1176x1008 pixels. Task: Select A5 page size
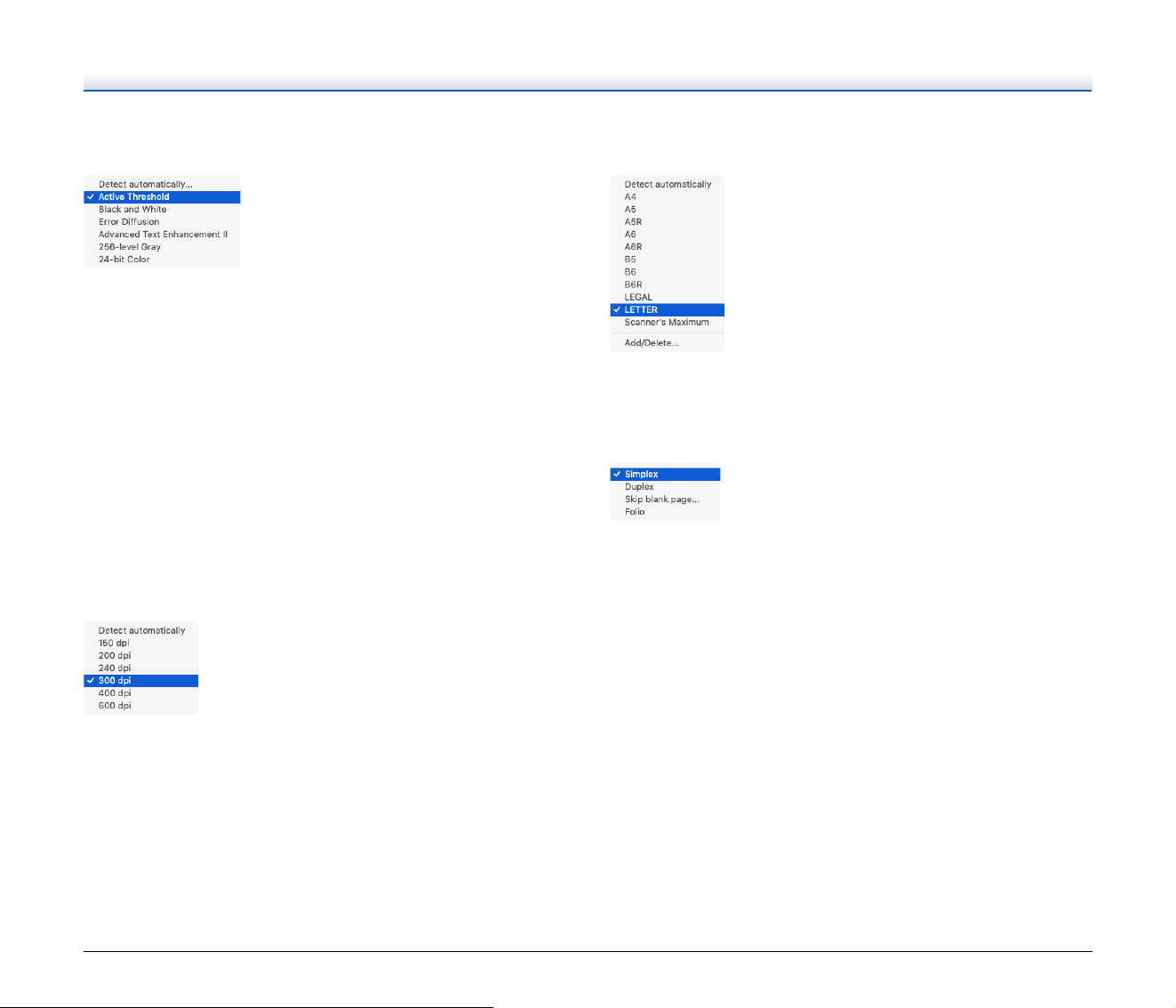668,210
